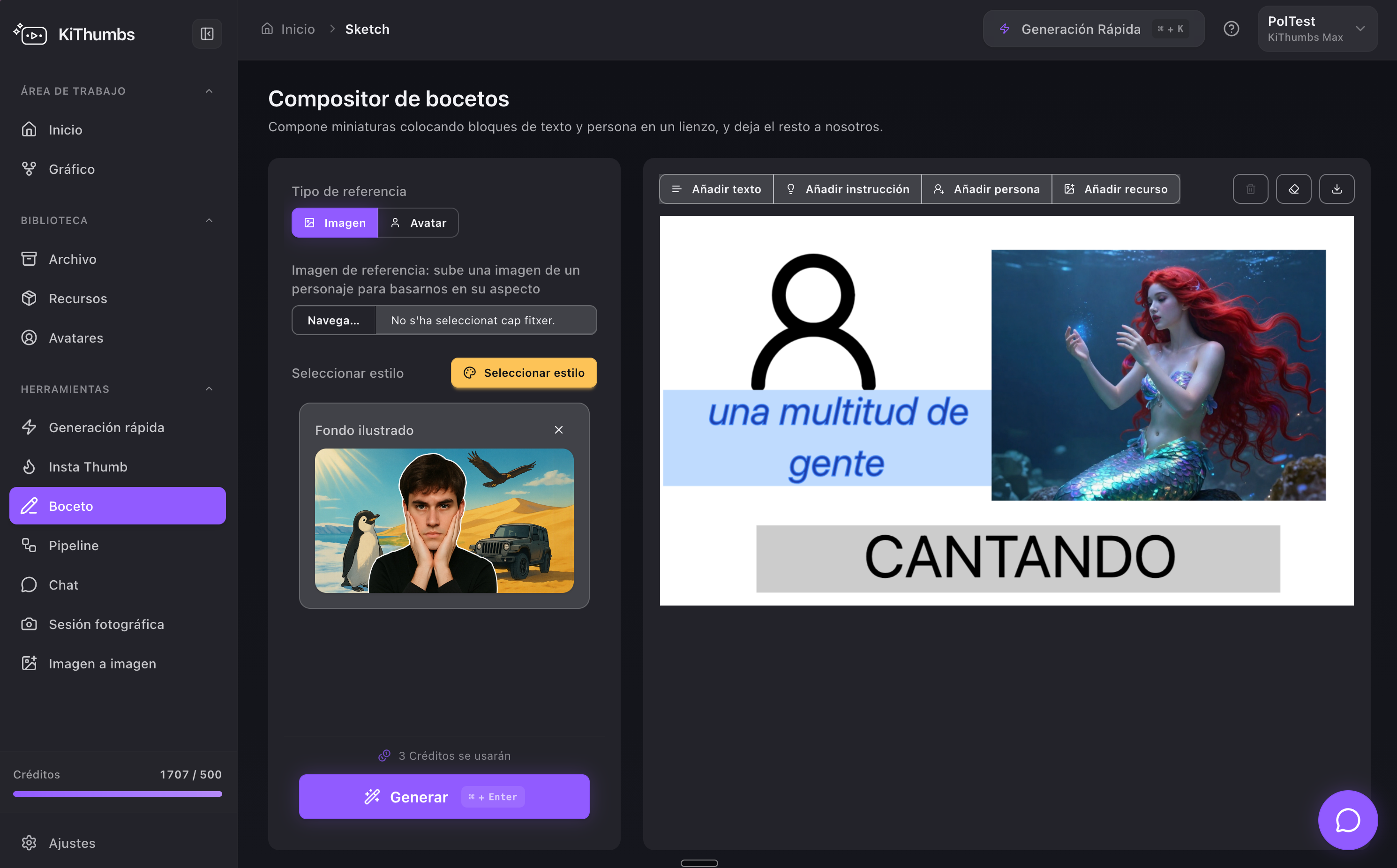Click the trash delete icon above canvas

1250,189
